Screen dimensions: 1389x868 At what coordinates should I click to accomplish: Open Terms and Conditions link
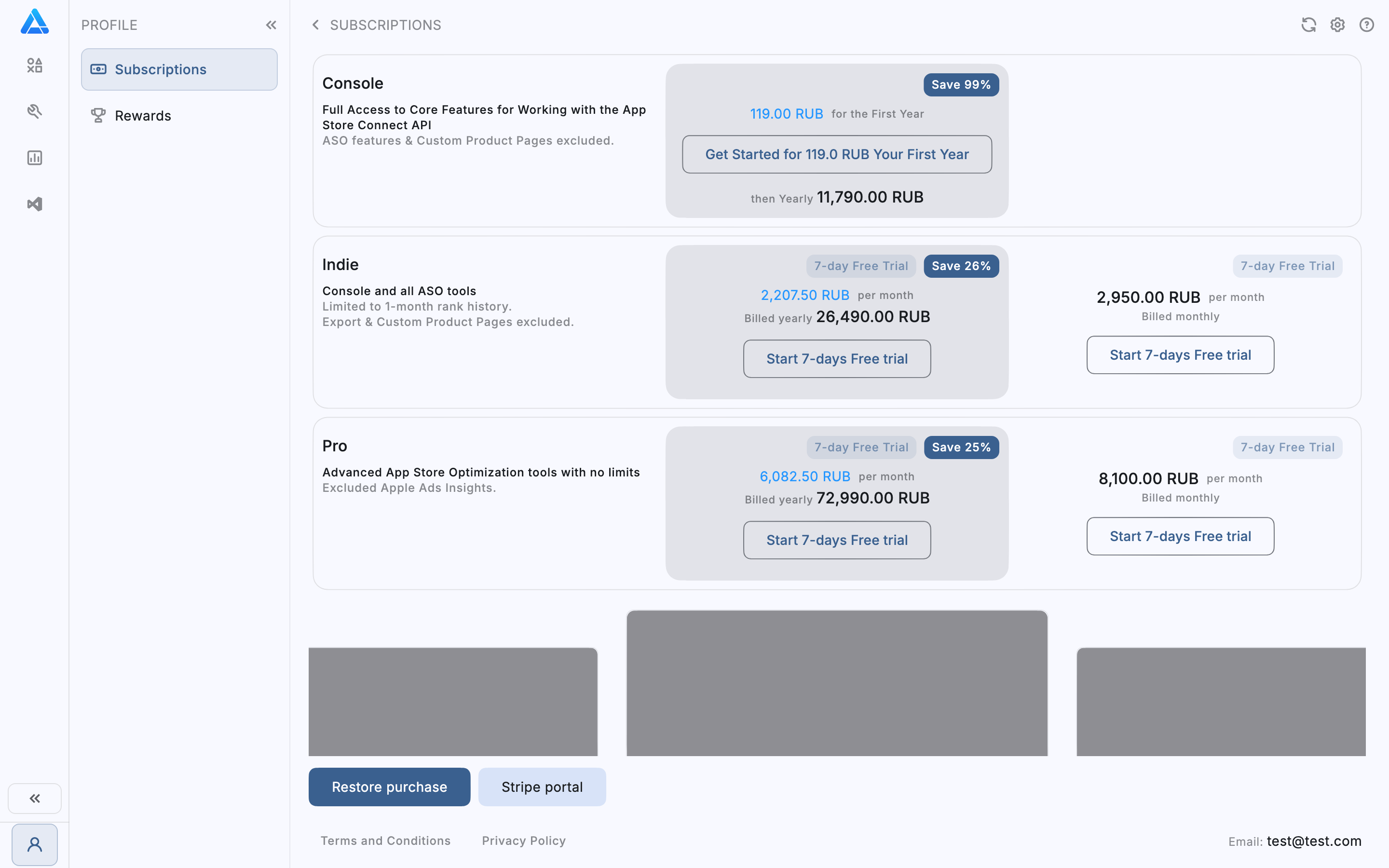tap(385, 841)
